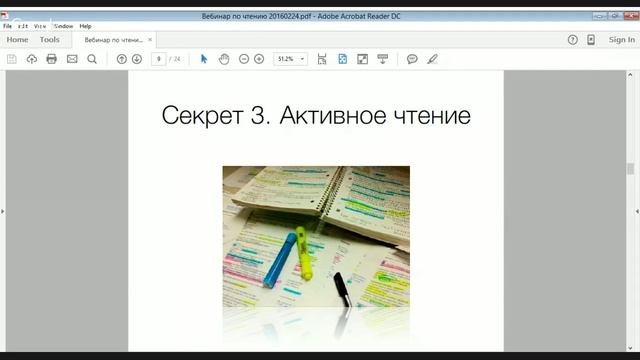The height and width of the screenshot is (360, 640).
Task: Click the highlighter notebook photo in slide
Action: pos(316,236)
